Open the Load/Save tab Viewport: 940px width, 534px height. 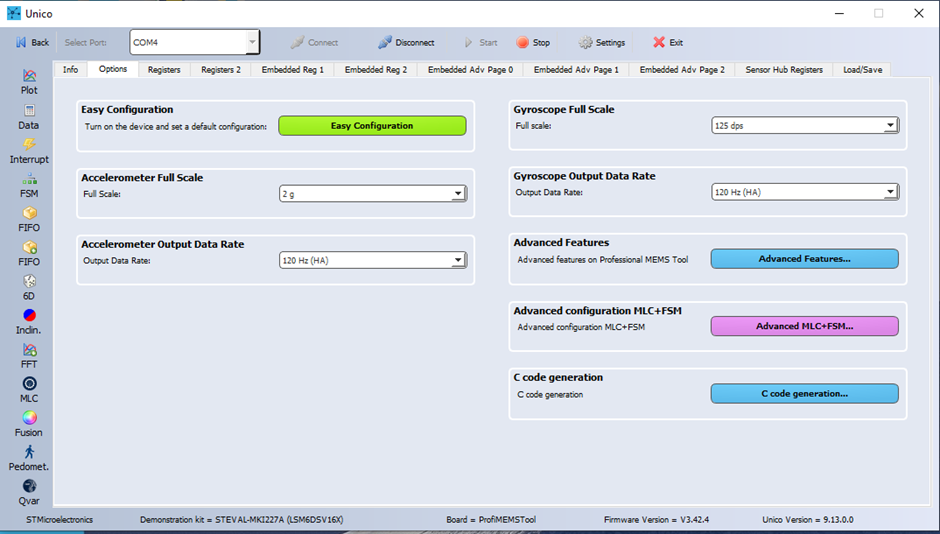tap(863, 70)
